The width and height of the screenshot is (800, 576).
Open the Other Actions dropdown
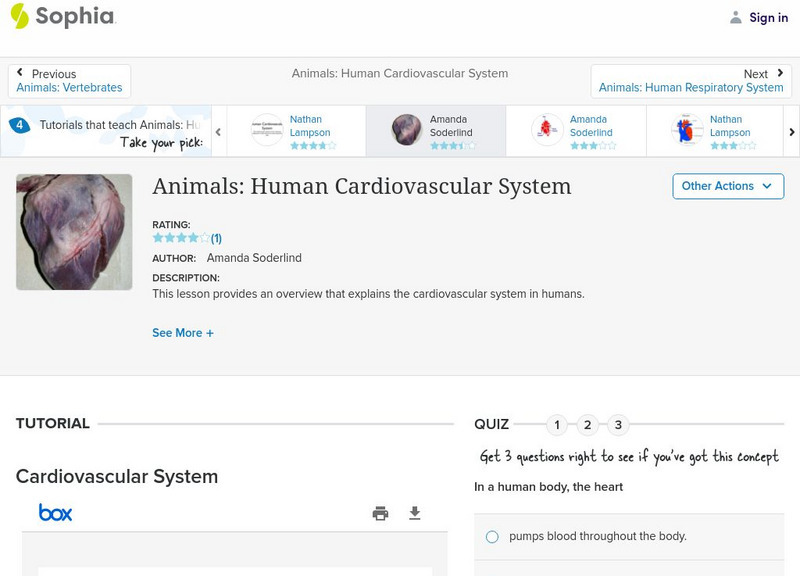pos(727,186)
